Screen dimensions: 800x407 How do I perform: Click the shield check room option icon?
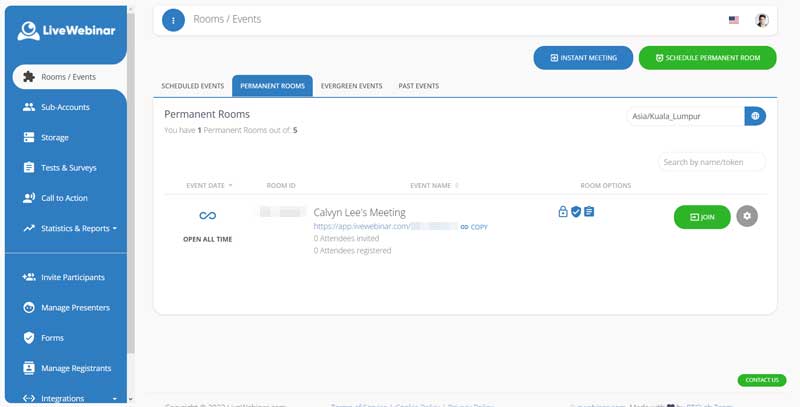[x=576, y=211]
